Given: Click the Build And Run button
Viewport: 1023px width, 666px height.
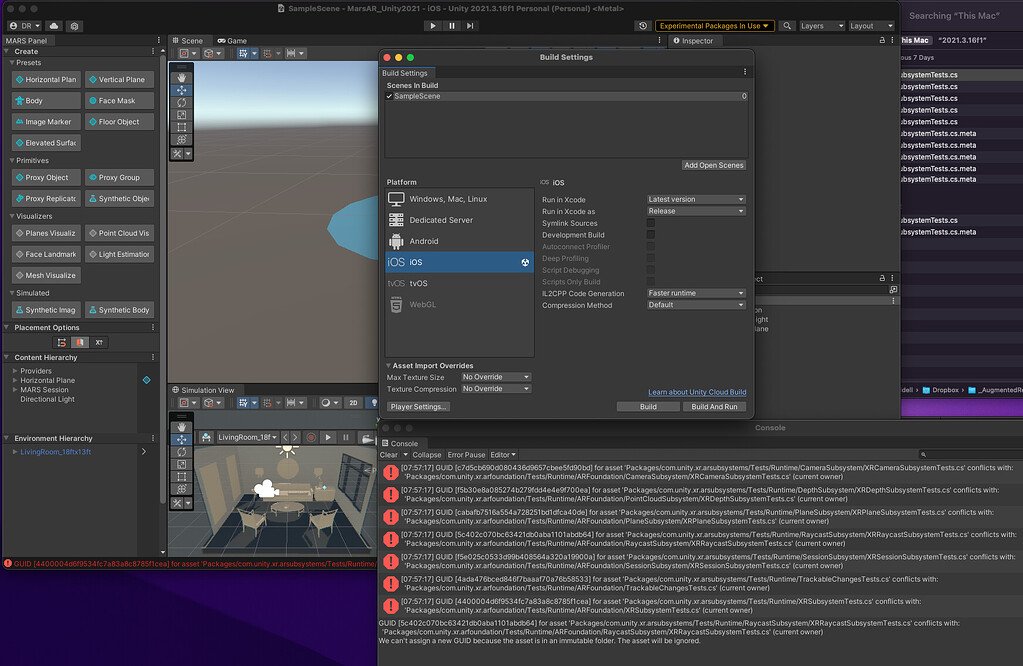Looking at the screenshot, I should pyautogui.click(x=716, y=406).
